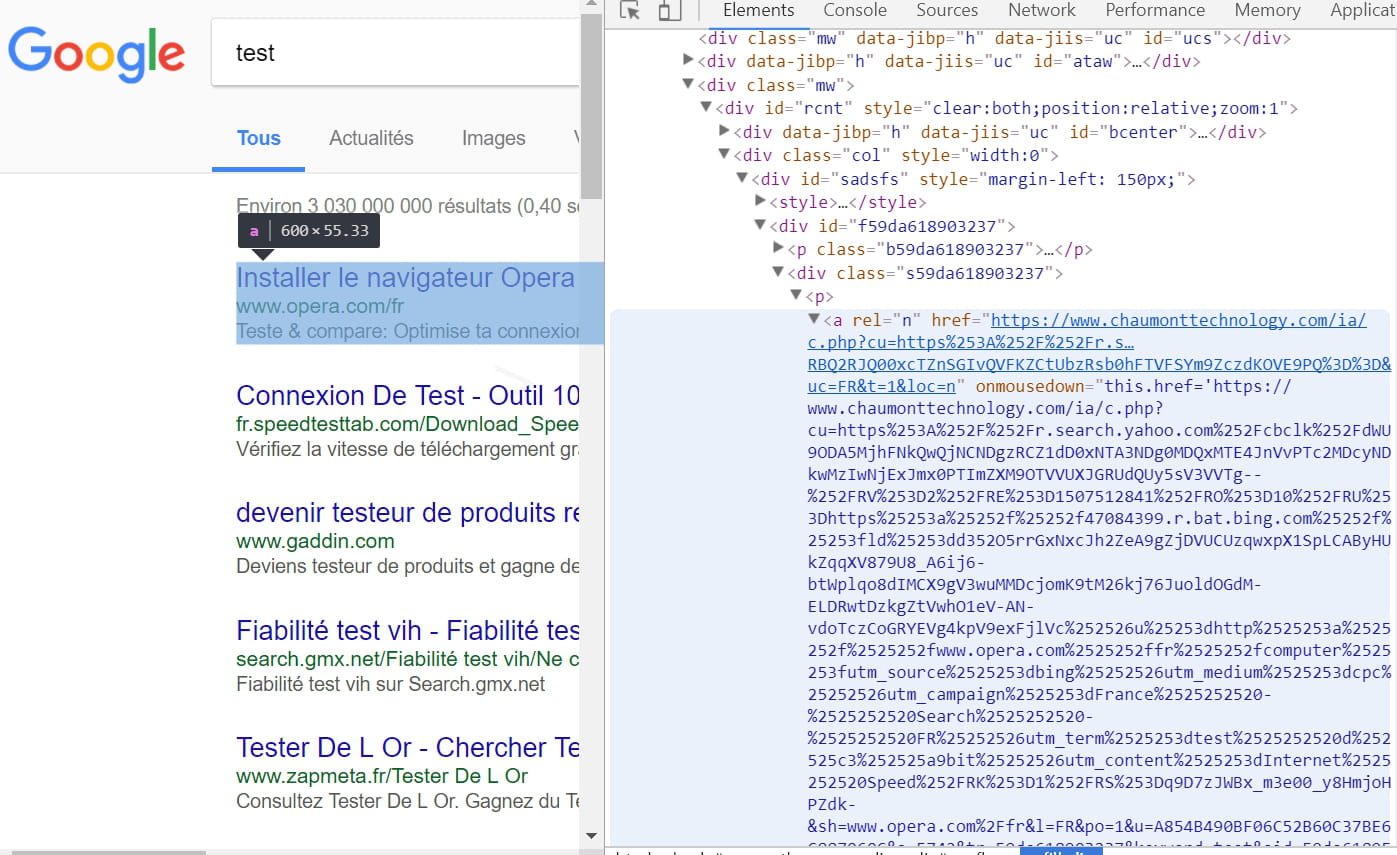
Task: Click 'Consultez Tester De L Or' description
Action: click(407, 801)
